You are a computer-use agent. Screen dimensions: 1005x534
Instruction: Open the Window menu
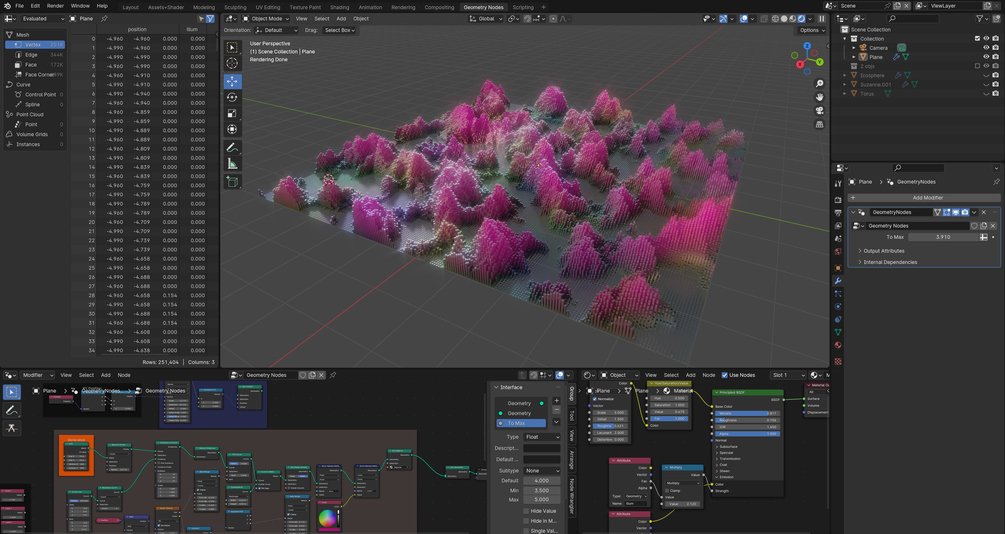80,6
